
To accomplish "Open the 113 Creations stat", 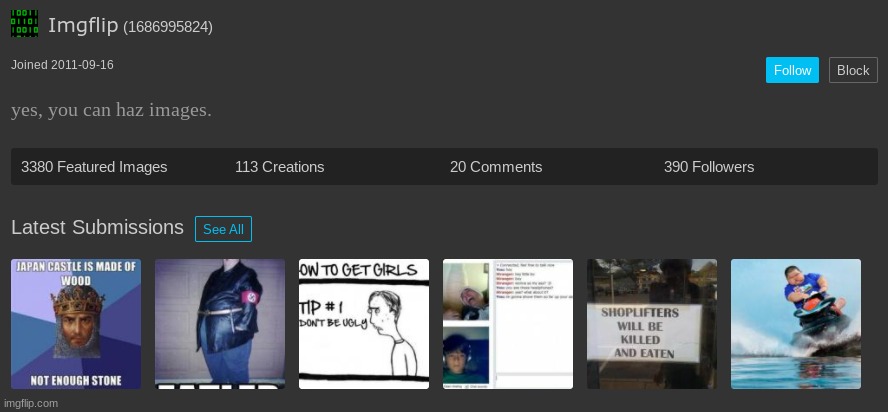I will tap(280, 167).
